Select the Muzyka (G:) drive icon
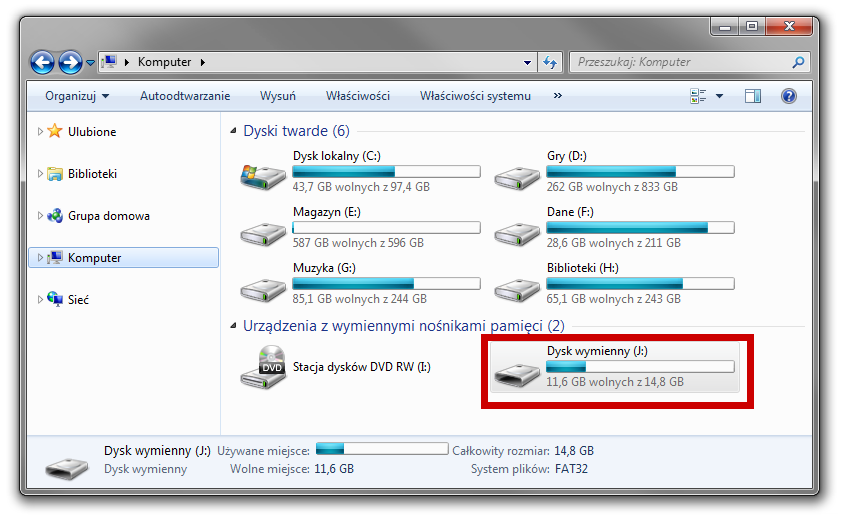This screenshot has width=843, height=520. pos(263,290)
